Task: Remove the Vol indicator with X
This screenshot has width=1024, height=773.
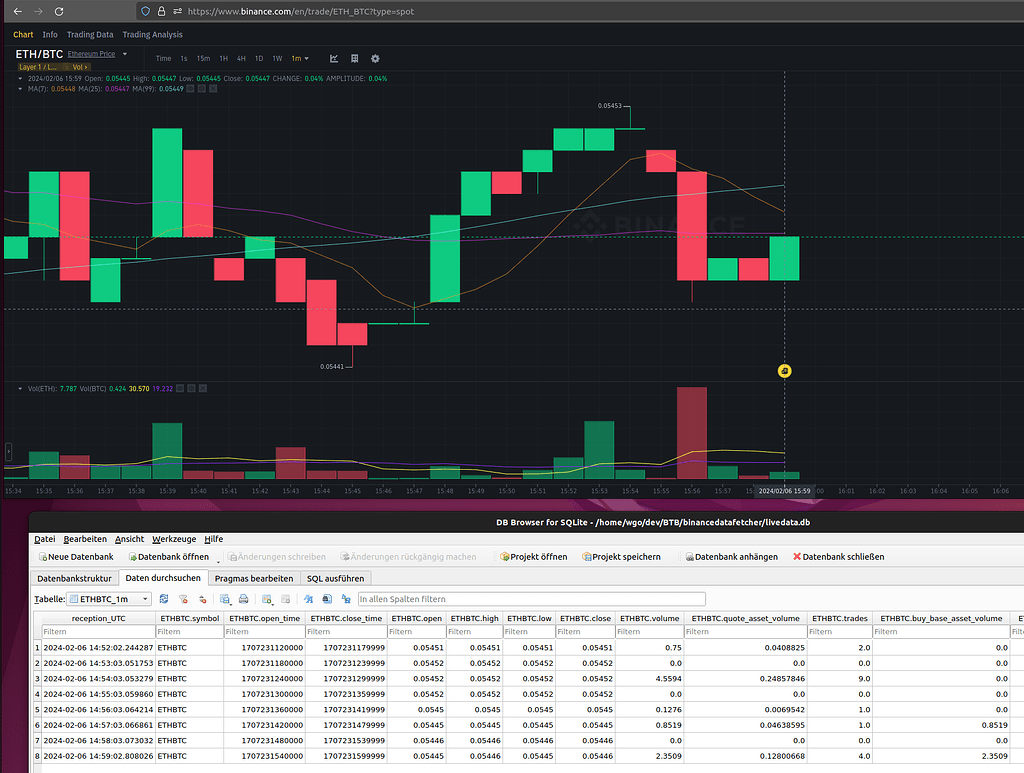Action: coord(202,388)
